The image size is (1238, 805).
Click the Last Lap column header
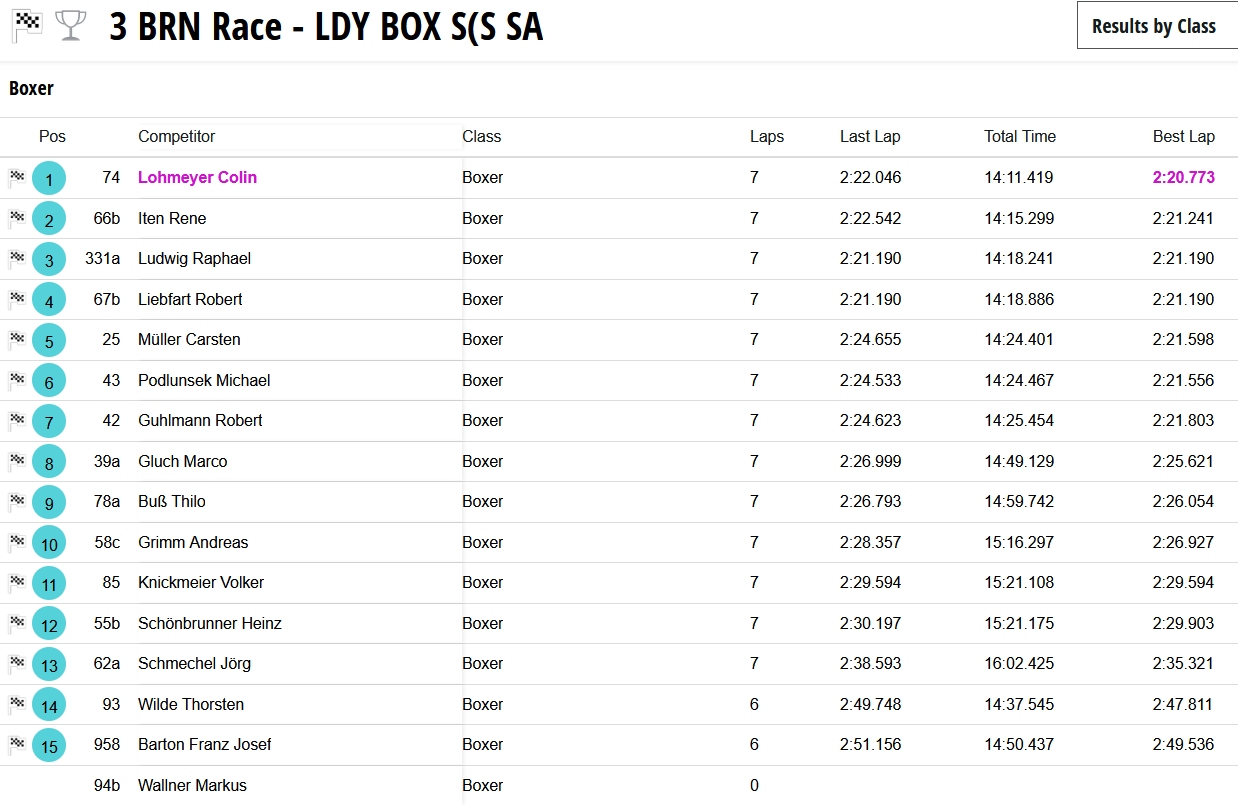(869, 137)
